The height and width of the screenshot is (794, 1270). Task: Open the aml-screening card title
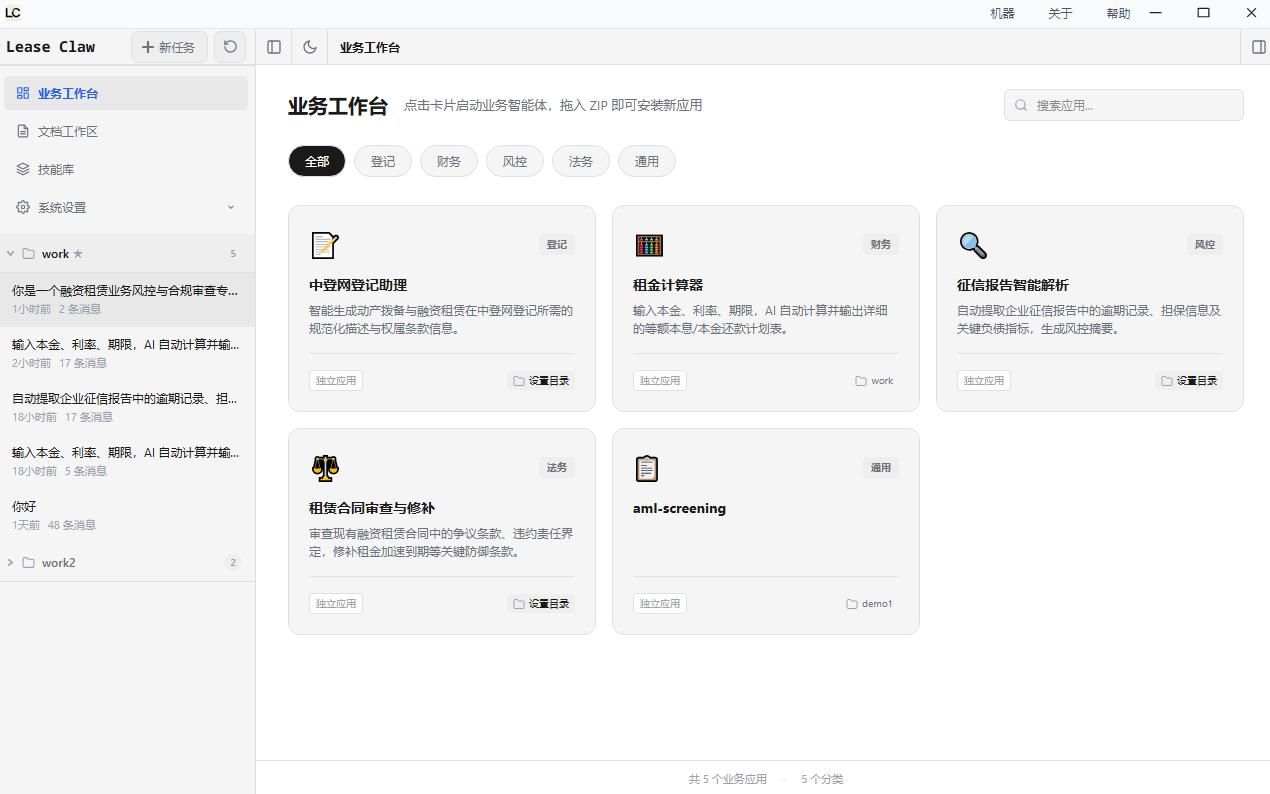[680, 508]
